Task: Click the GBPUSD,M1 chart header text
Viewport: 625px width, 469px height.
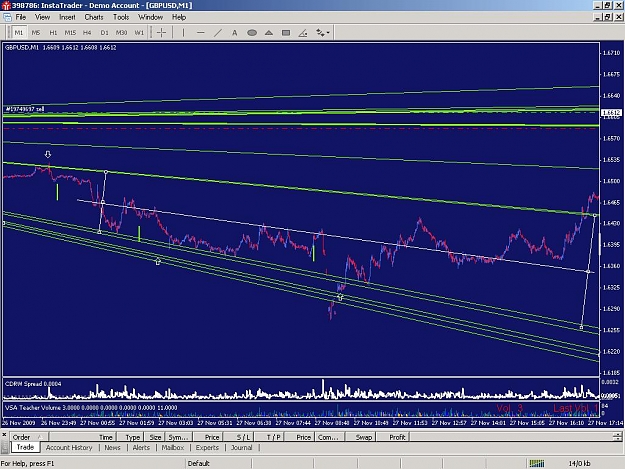Action: tap(61, 47)
